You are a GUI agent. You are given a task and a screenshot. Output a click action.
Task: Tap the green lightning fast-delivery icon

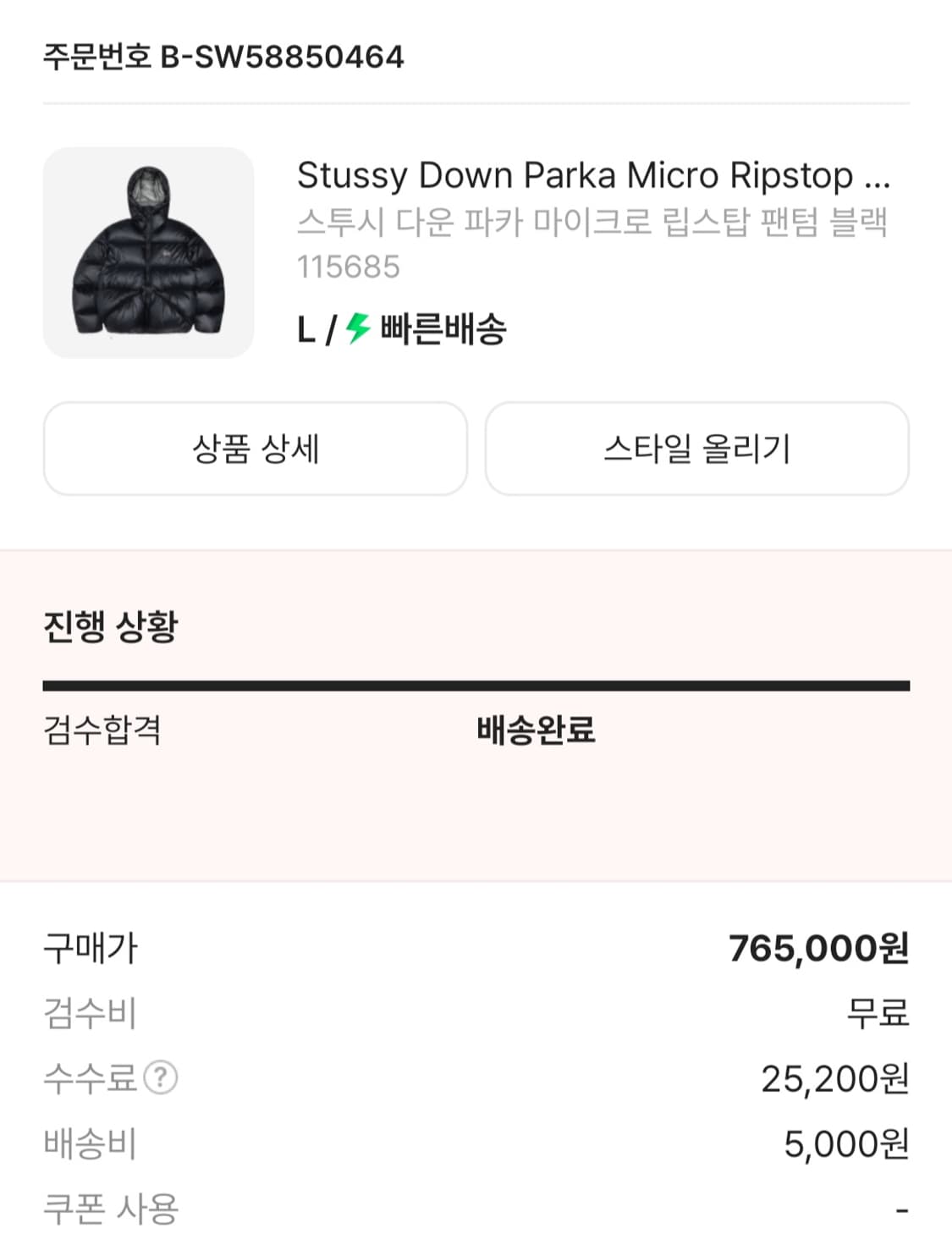coord(359,328)
